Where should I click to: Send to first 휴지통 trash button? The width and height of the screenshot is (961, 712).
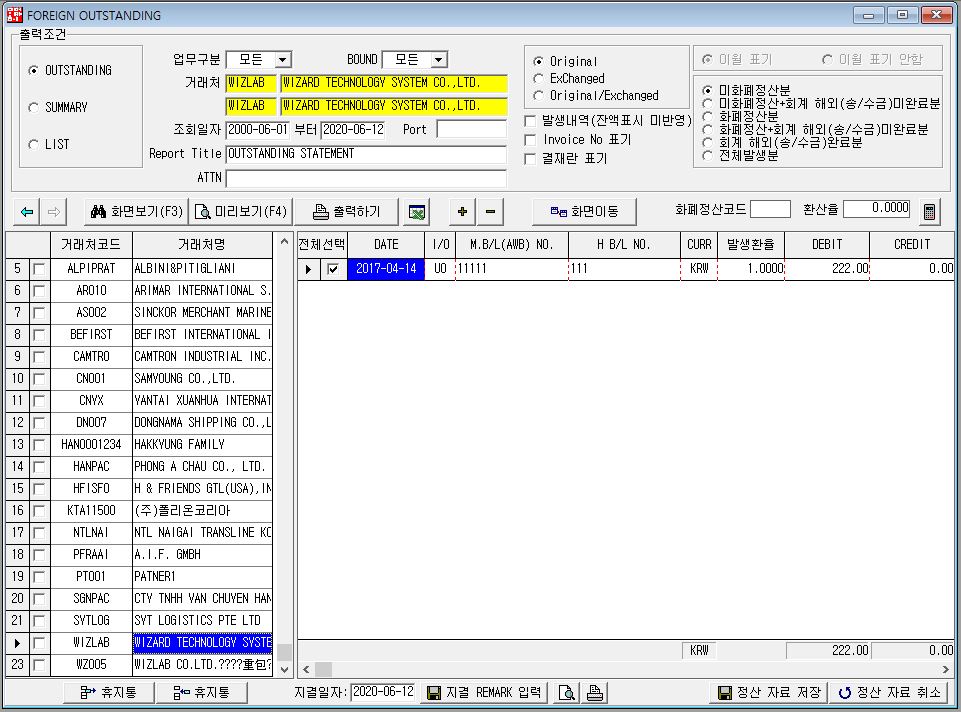tap(108, 693)
